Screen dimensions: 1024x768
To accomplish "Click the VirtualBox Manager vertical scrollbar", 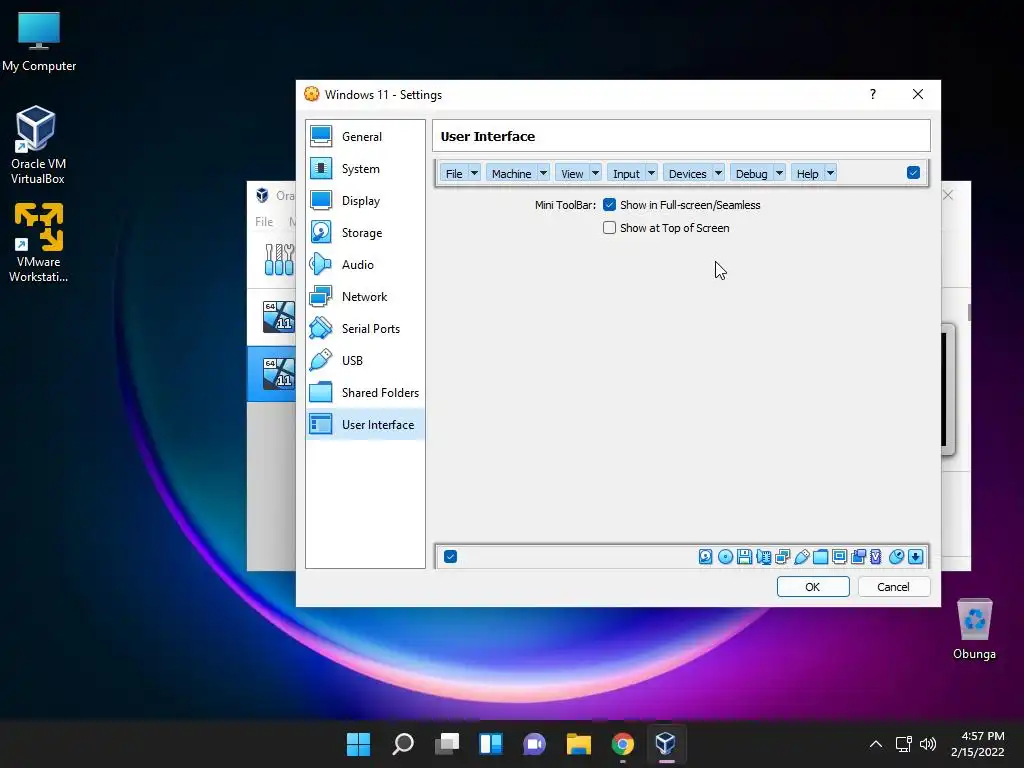I will (x=969, y=312).
